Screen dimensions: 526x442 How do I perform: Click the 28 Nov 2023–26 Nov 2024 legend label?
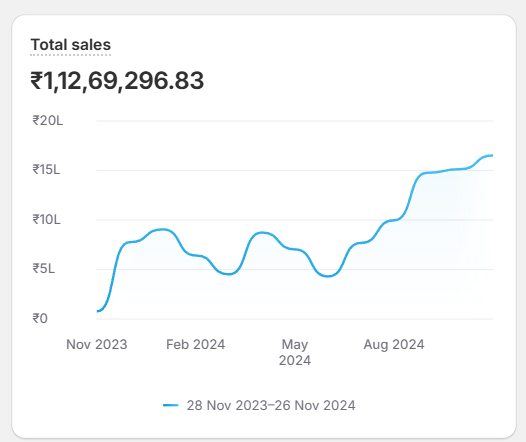271,405
